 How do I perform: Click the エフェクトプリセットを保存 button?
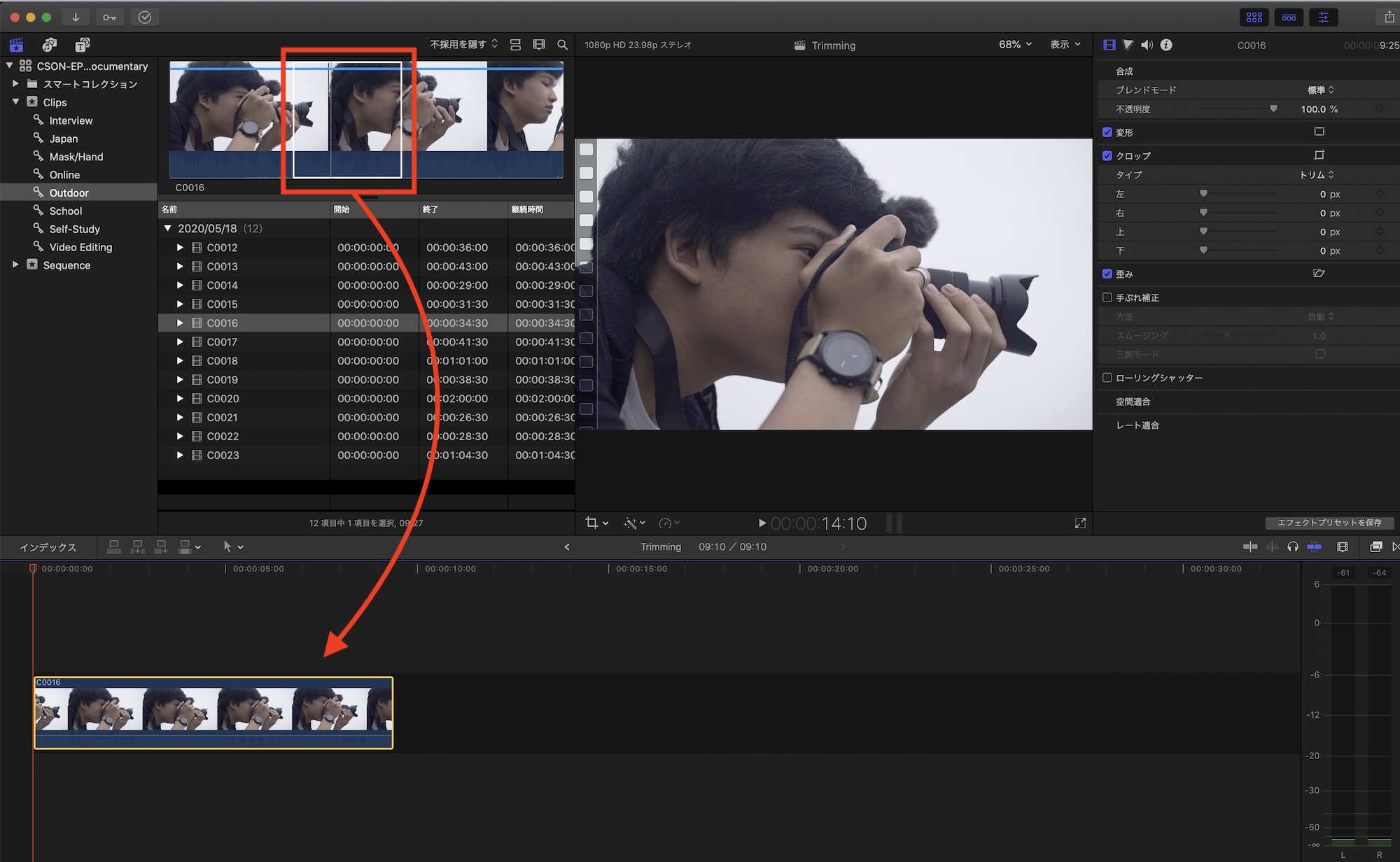tap(1329, 523)
